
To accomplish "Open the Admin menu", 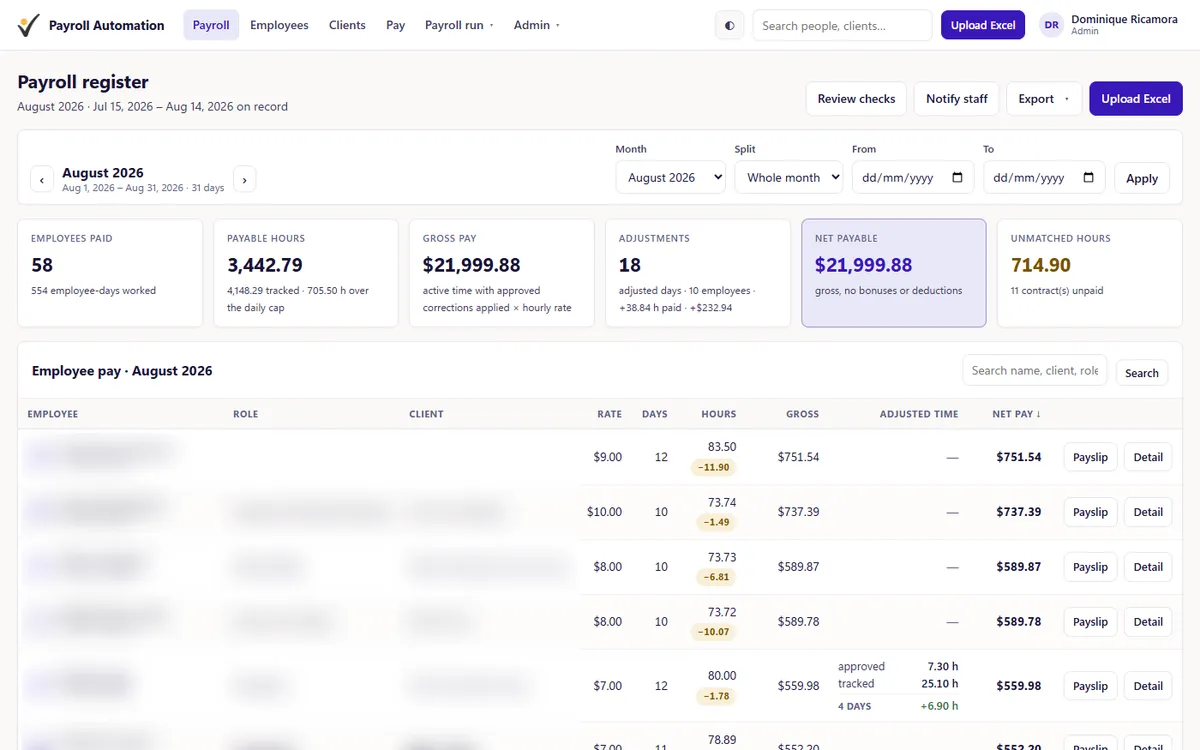I will pyautogui.click(x=537, y=25).
